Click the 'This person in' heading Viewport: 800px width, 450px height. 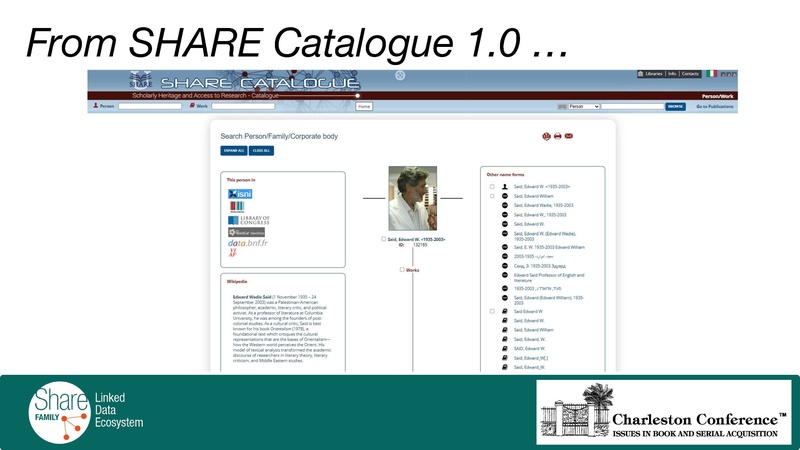tap(241, 180)
